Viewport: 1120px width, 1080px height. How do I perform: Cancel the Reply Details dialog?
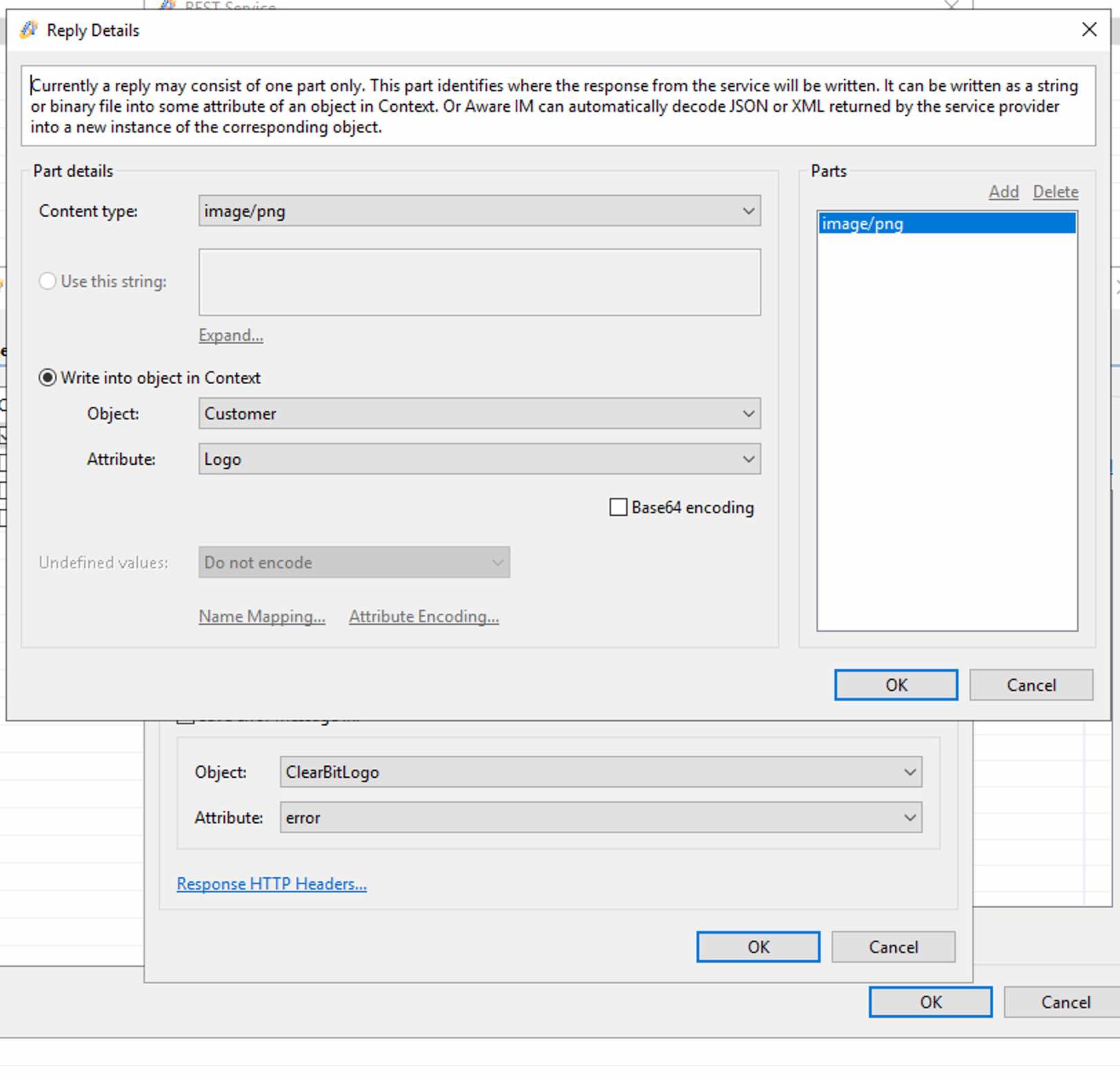tap(1031, 685)
